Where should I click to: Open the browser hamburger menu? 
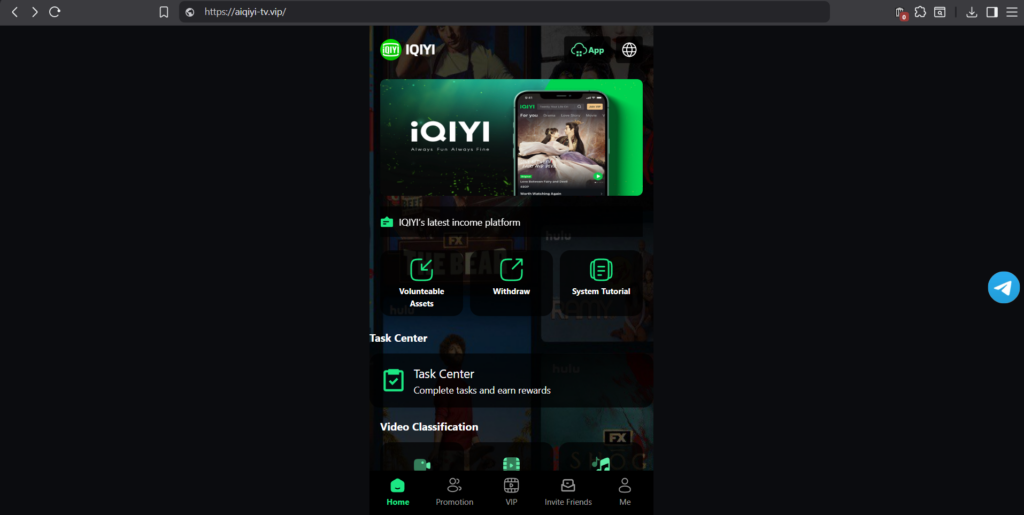(x=1012, y=12)
